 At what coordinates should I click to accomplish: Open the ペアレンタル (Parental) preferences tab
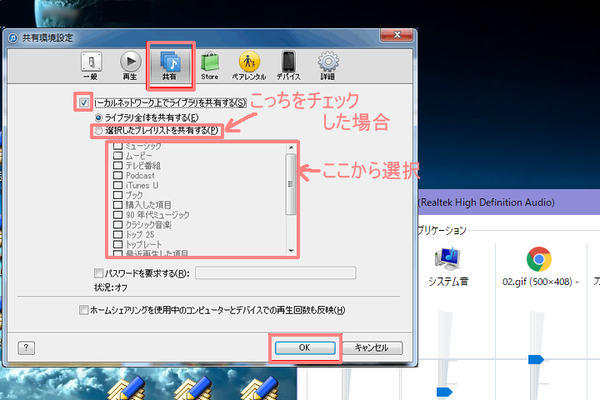(x=249, y=66)
